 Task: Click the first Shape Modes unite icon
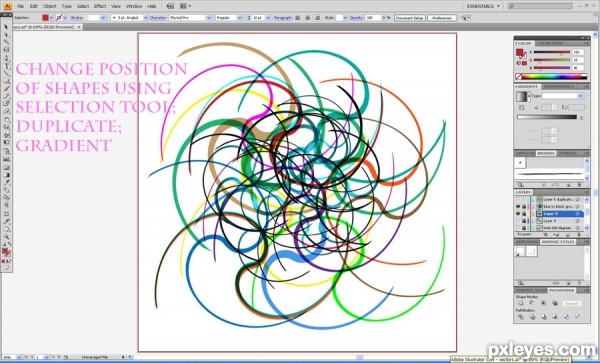pyautogui.click(x=520, y=303)
